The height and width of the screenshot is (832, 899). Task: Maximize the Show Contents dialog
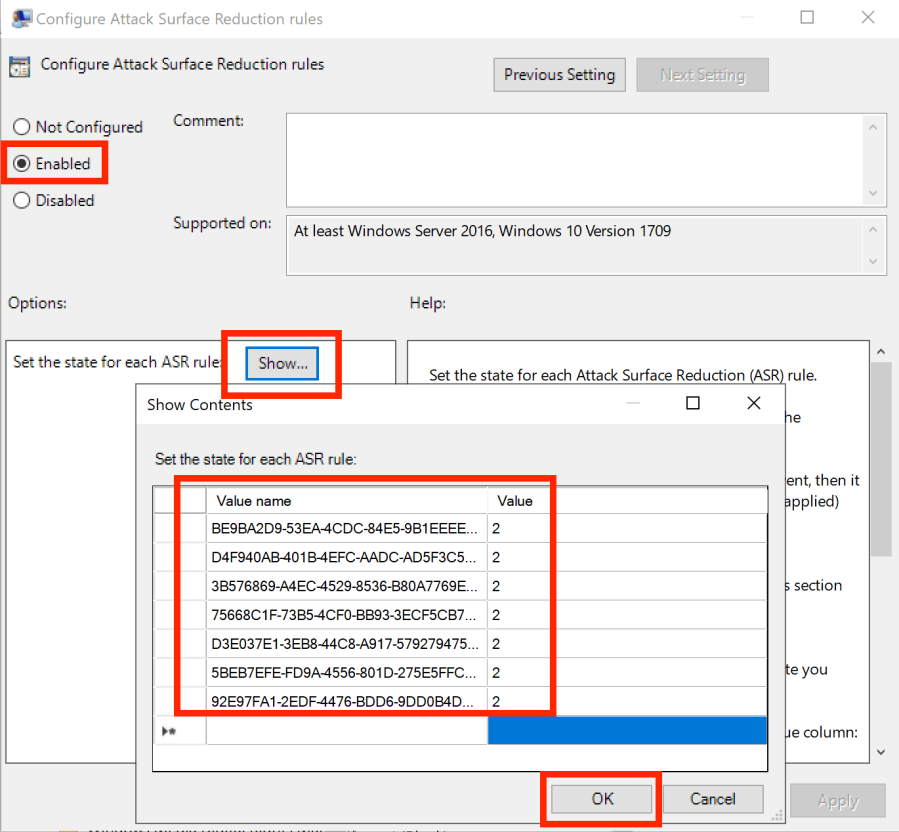693,403
